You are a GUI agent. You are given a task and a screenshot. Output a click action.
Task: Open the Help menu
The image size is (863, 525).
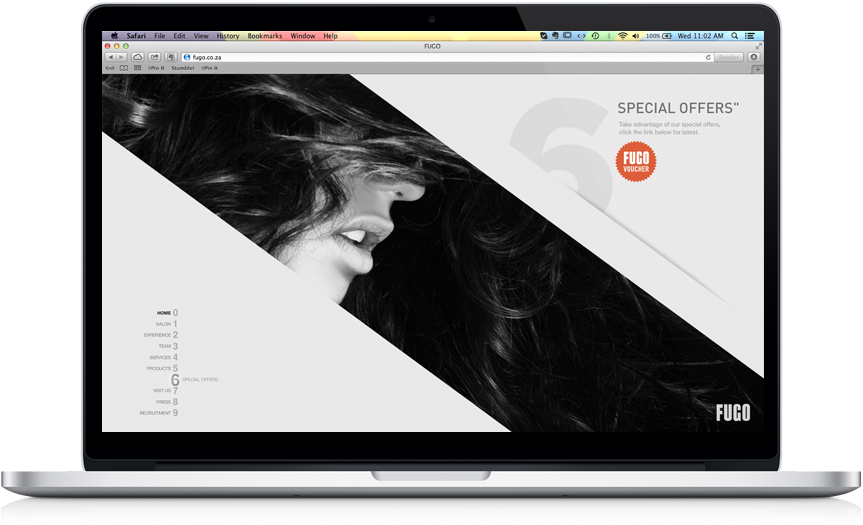330,36
